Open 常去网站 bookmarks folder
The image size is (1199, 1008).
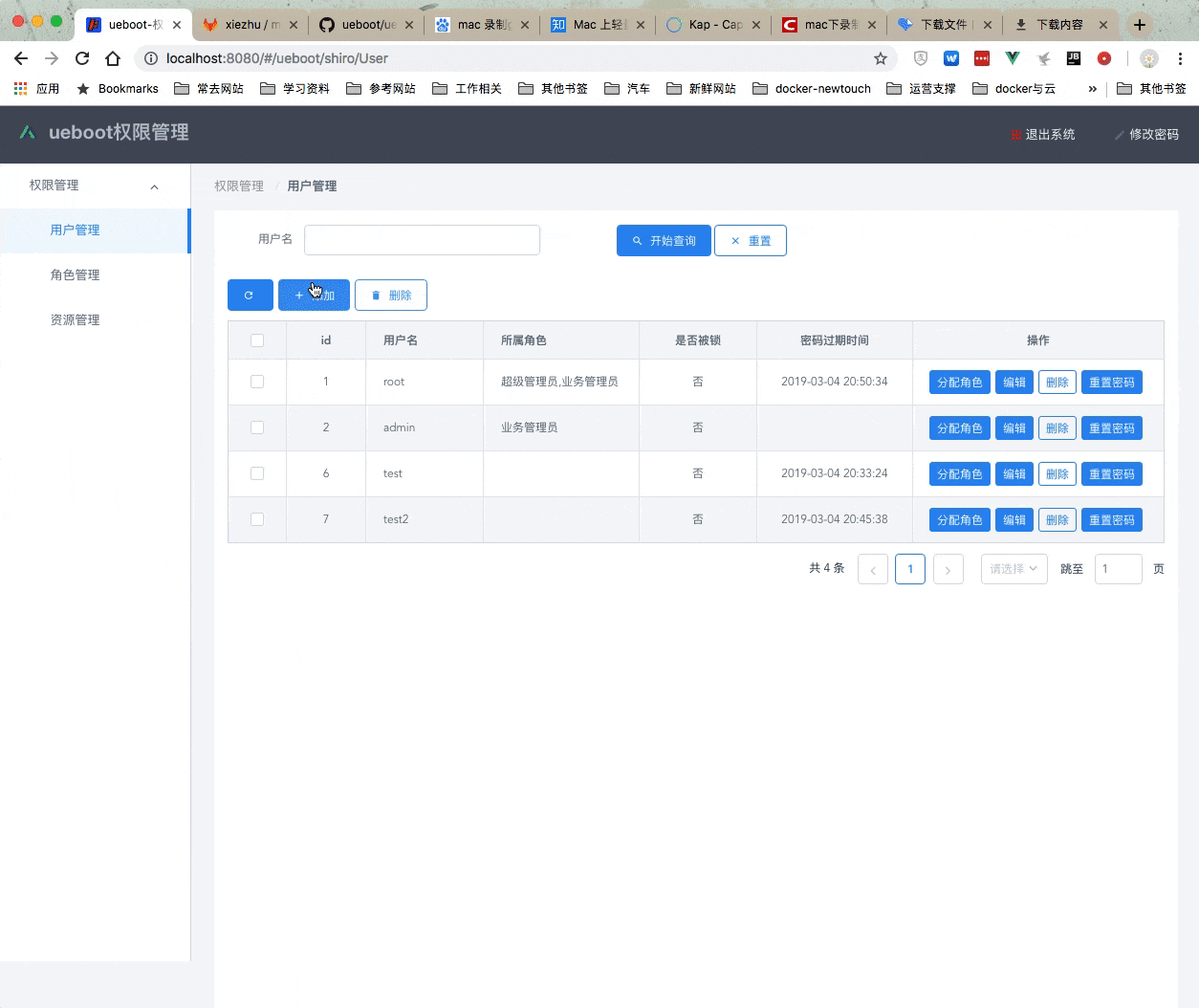[208, 88]
